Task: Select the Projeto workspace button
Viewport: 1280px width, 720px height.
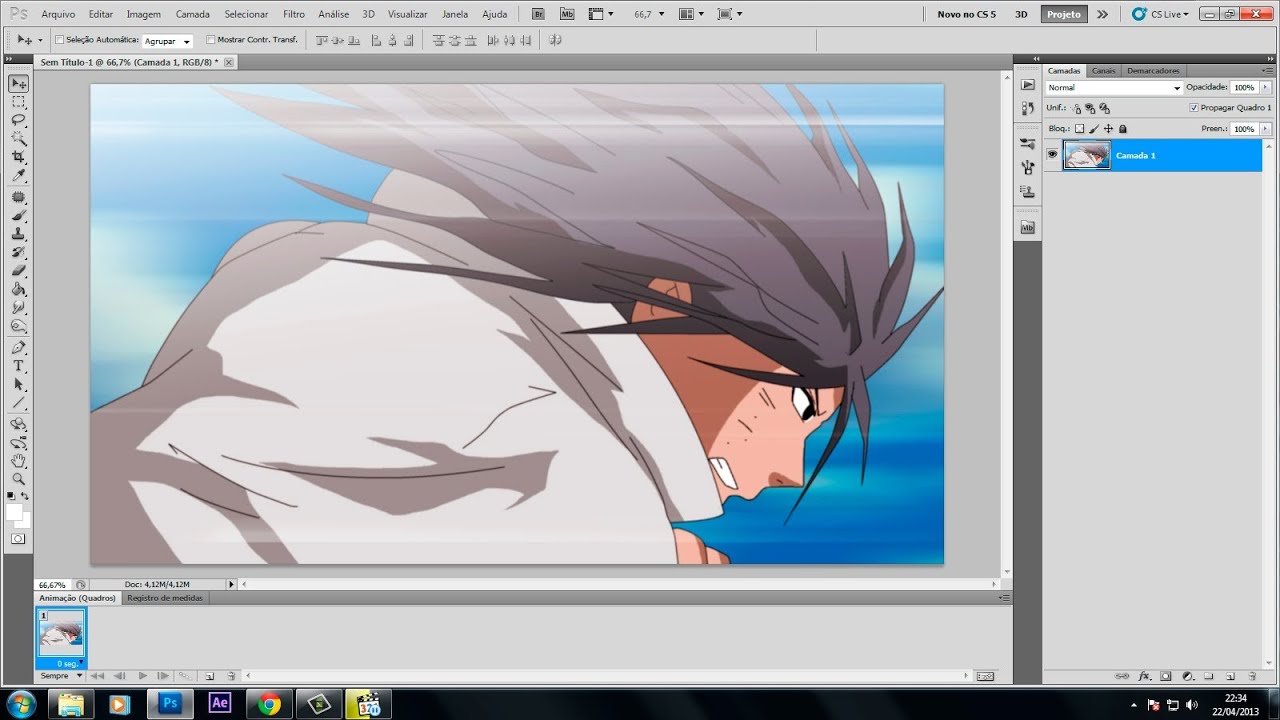Action: (1064, 14)
